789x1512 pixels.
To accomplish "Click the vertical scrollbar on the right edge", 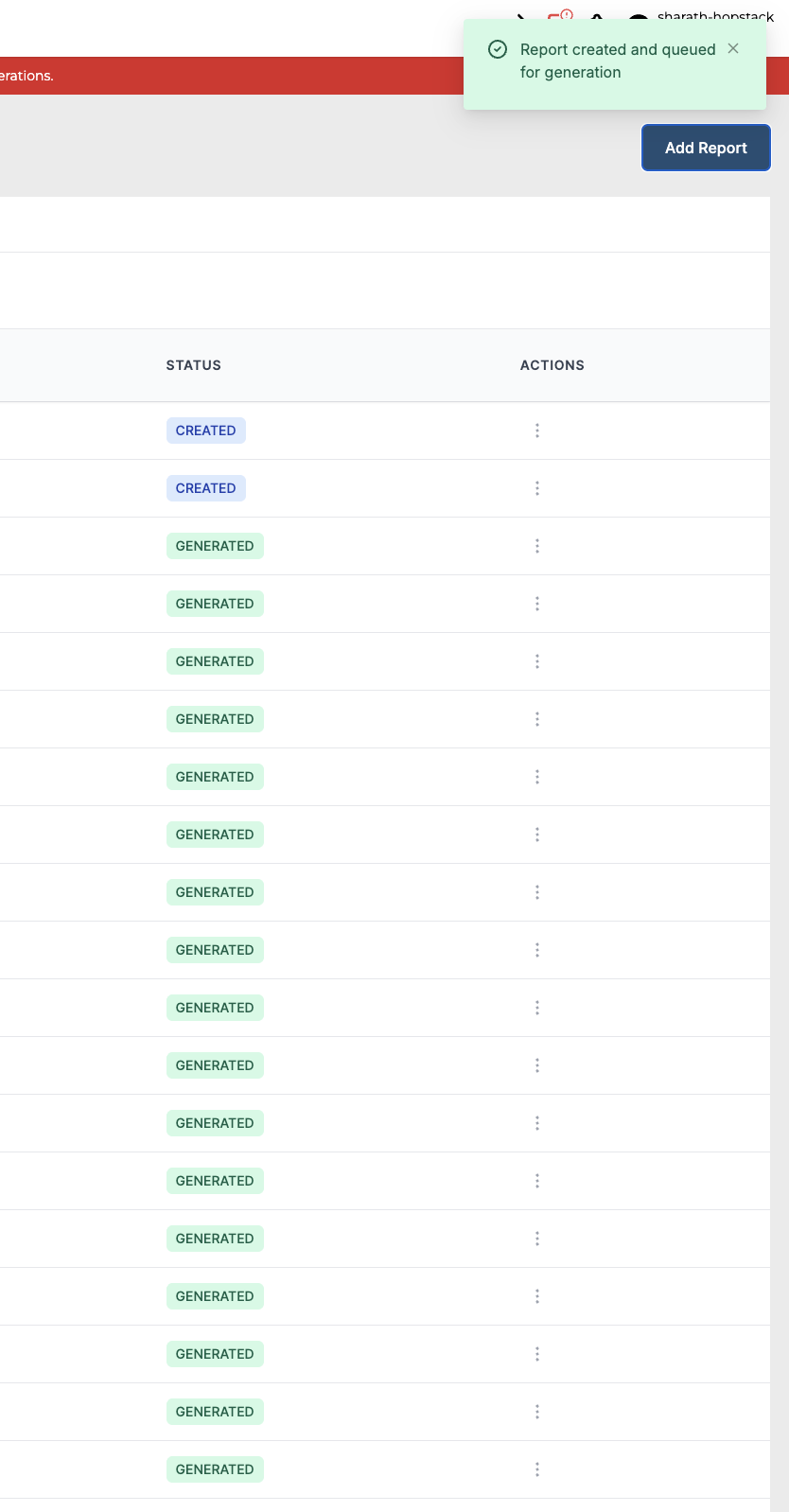I will [x=780, y=757].
